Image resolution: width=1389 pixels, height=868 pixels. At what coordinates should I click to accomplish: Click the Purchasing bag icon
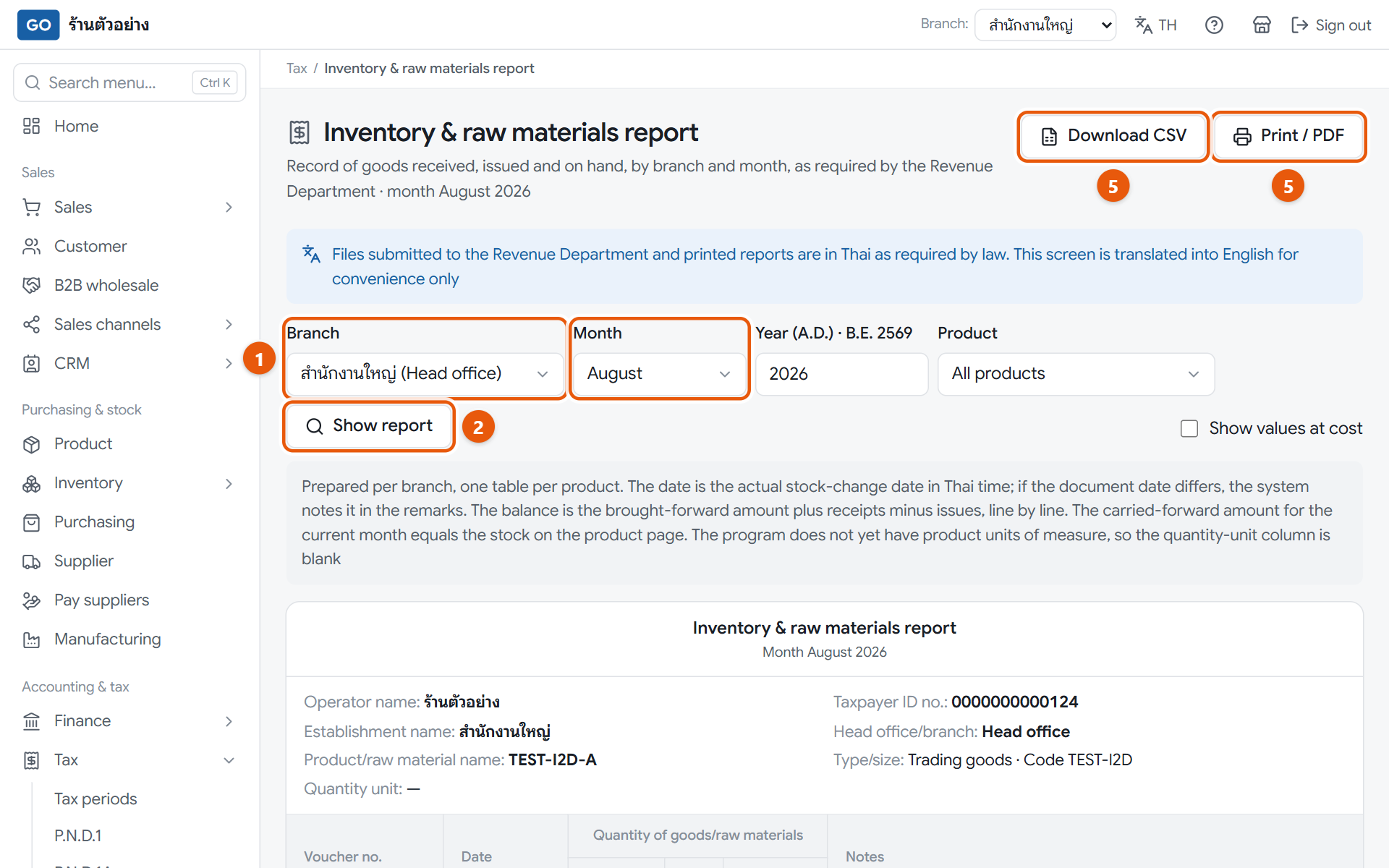click(31, 522)
